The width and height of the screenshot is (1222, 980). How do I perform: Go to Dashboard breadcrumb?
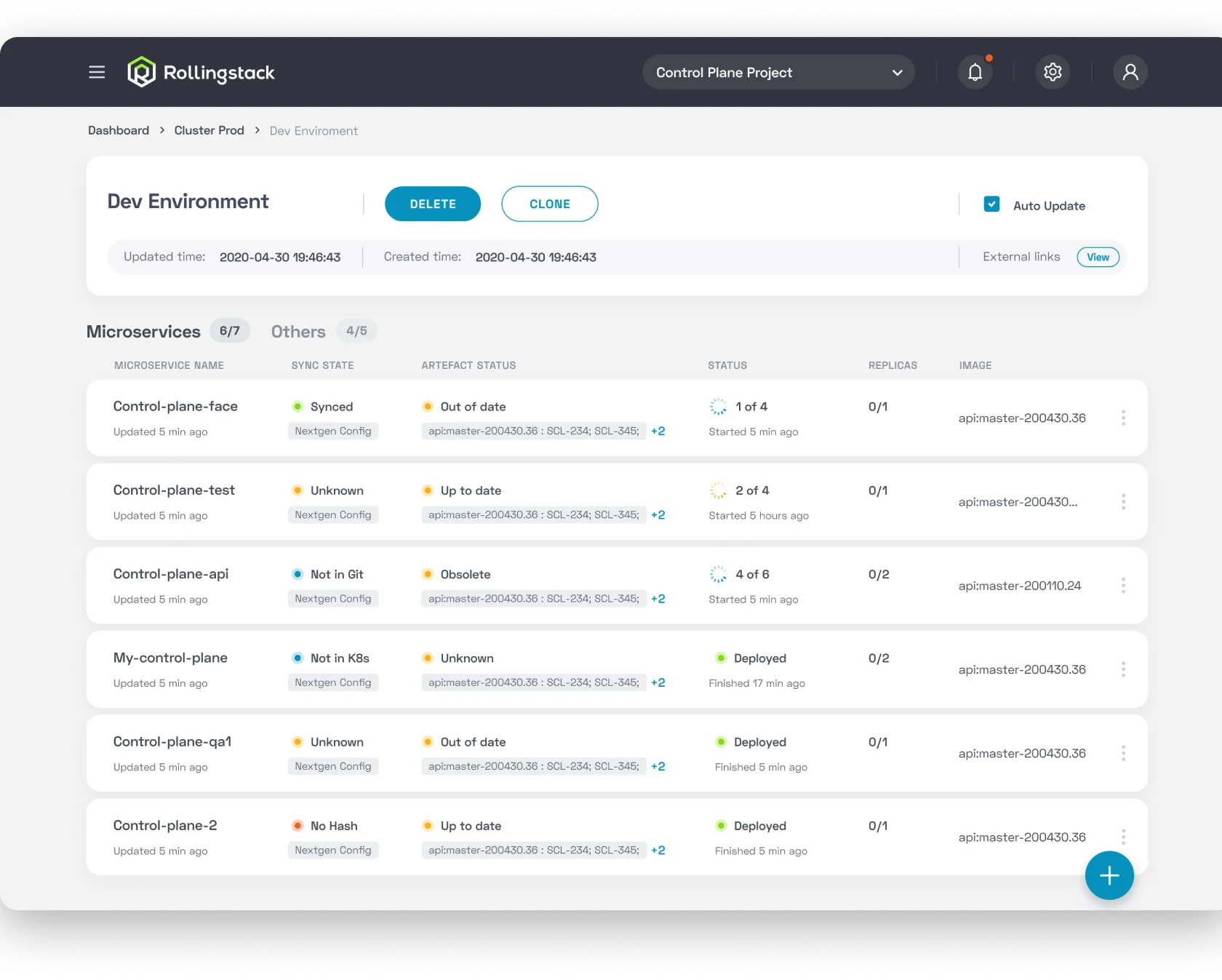tap(119, 130)
